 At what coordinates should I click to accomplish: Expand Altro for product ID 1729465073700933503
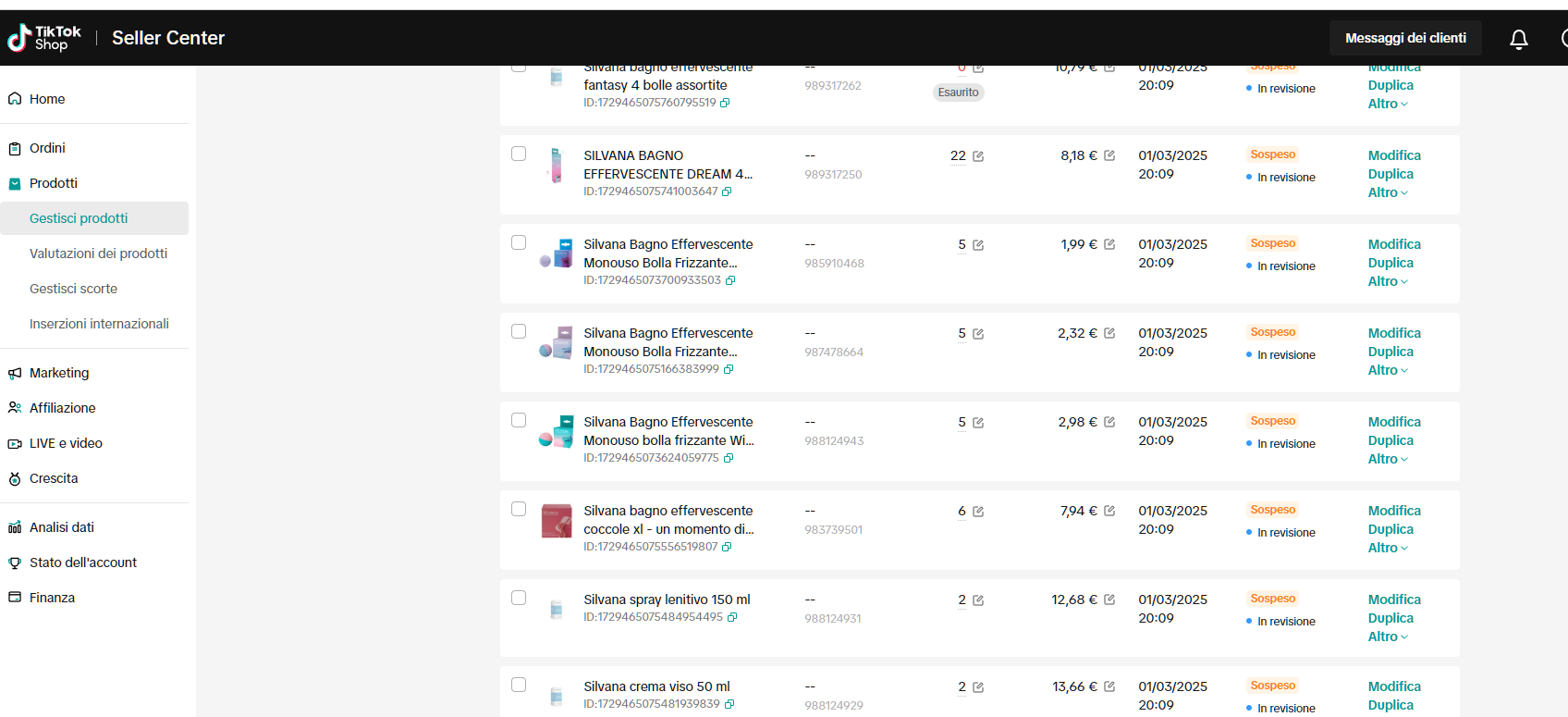point(1388,281)
